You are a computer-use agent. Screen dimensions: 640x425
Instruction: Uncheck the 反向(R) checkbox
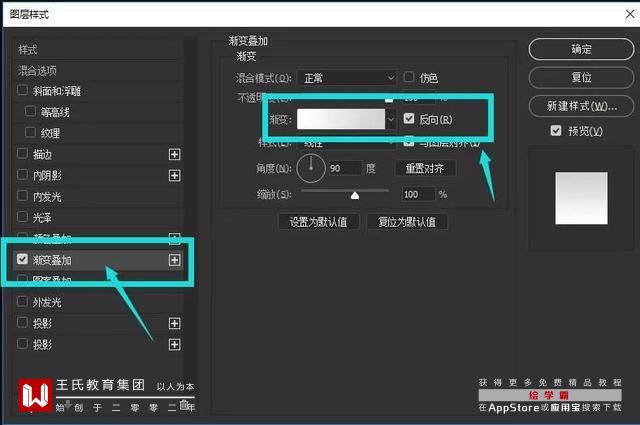[x=409, y=118]
